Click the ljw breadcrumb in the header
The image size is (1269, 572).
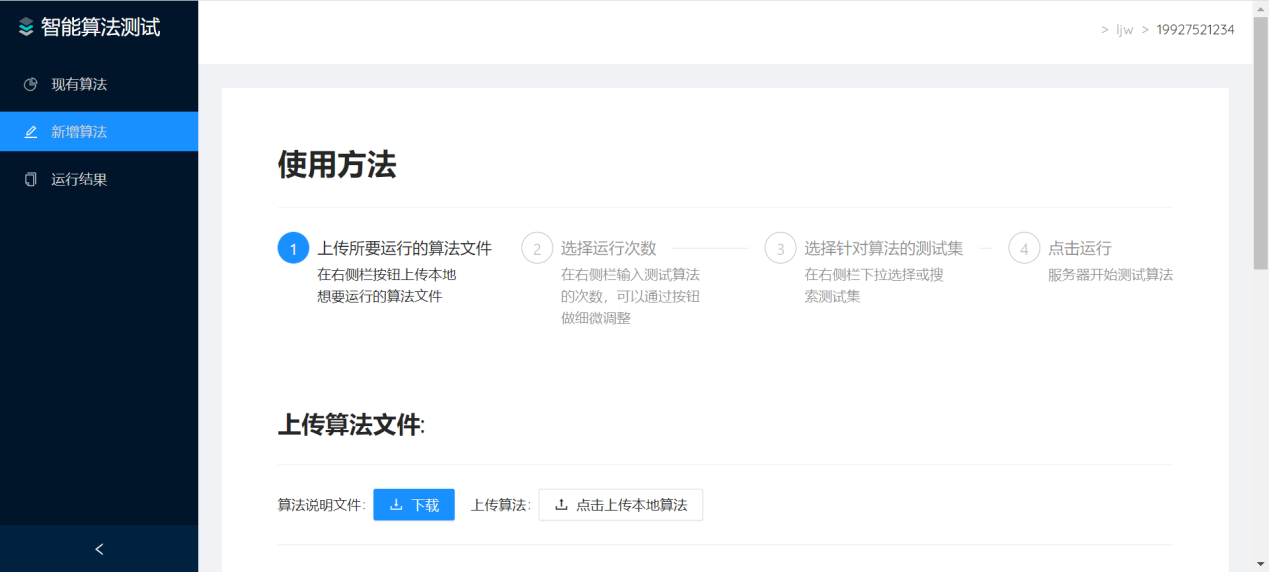point(1125,30)
